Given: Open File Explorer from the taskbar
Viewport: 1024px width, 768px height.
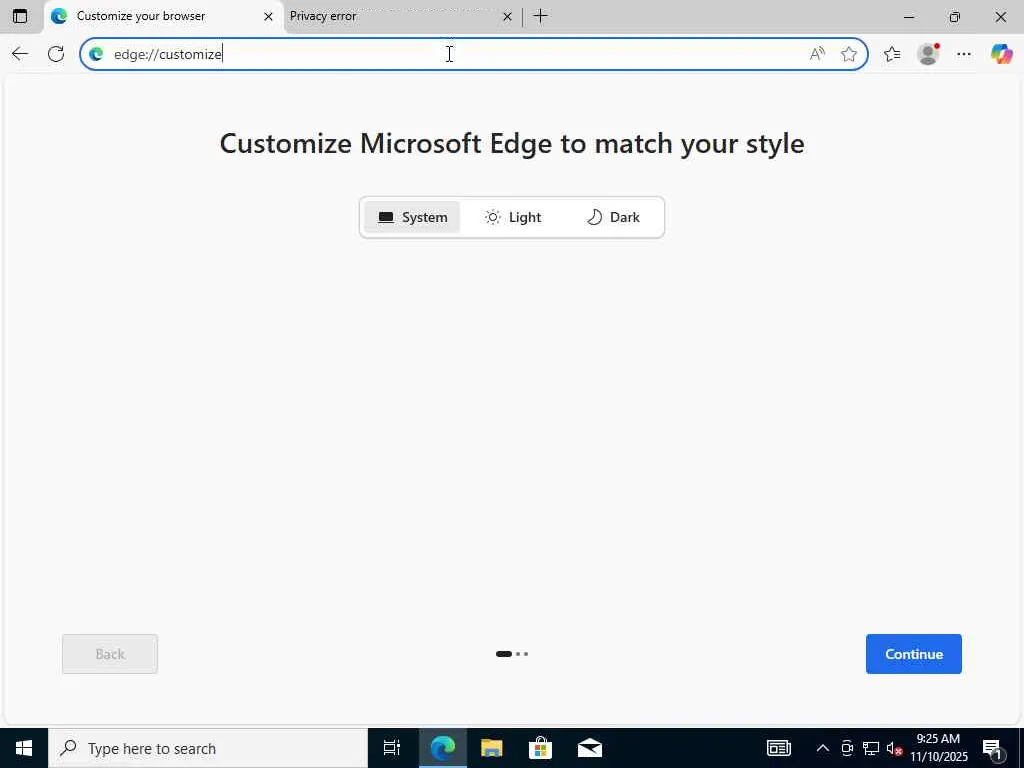Looking at the screenshot, I should (491, 748).
